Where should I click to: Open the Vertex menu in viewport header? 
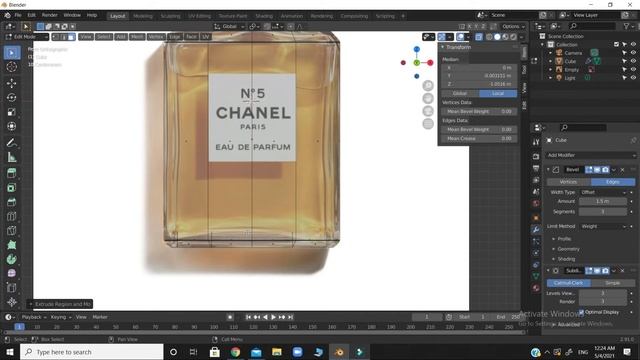(x=156, y=37)
